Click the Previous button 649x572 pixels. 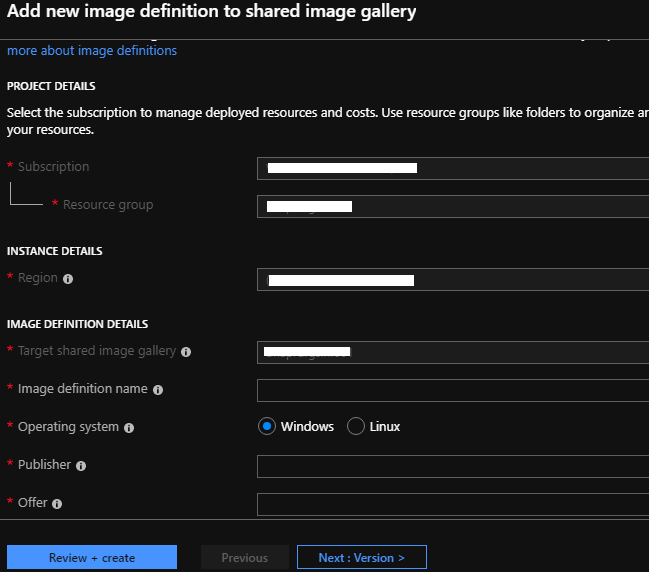pos(244,557)
